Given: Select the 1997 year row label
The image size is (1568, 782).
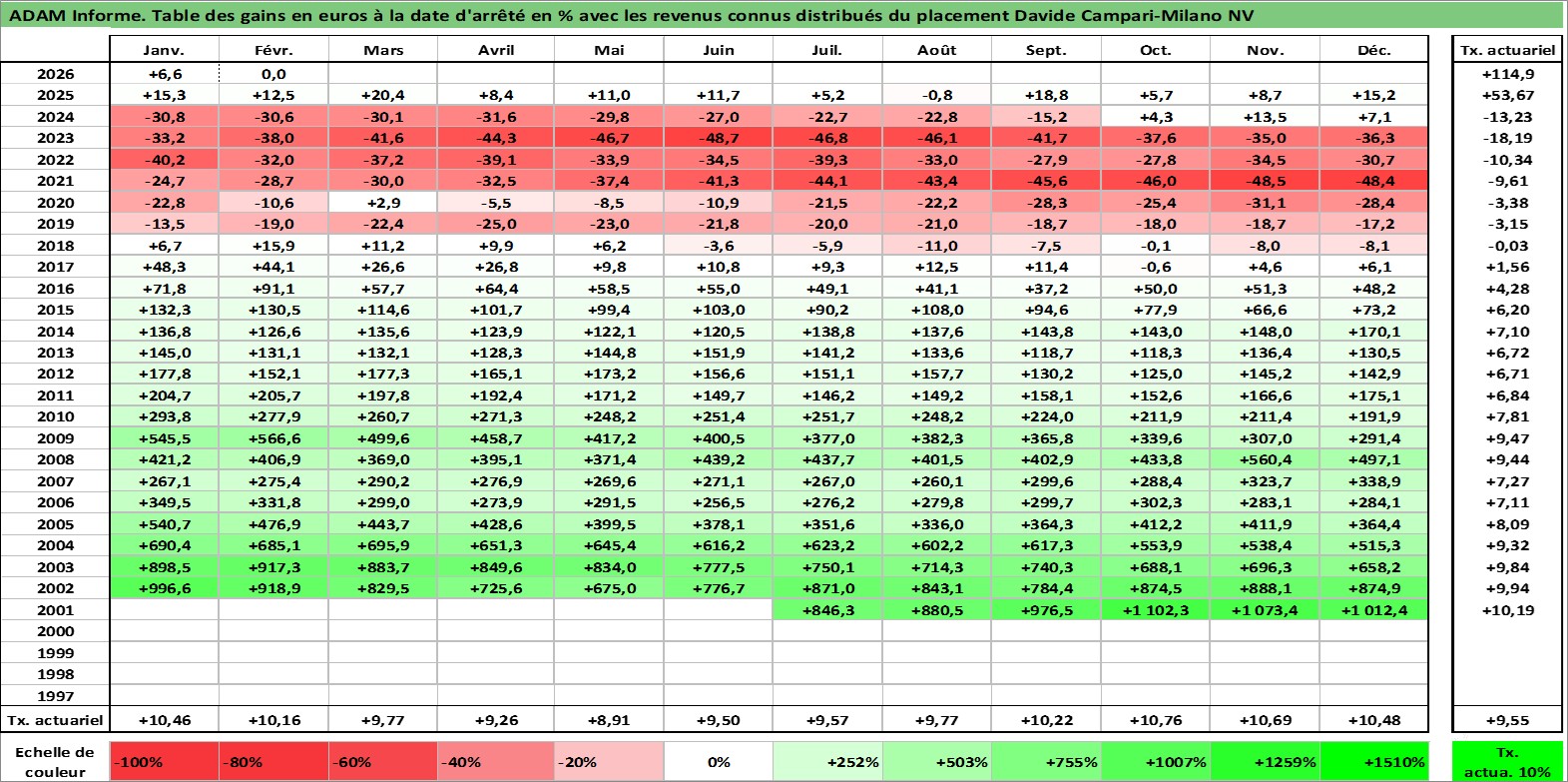Looking at the screenshot, I should (55, 696).
